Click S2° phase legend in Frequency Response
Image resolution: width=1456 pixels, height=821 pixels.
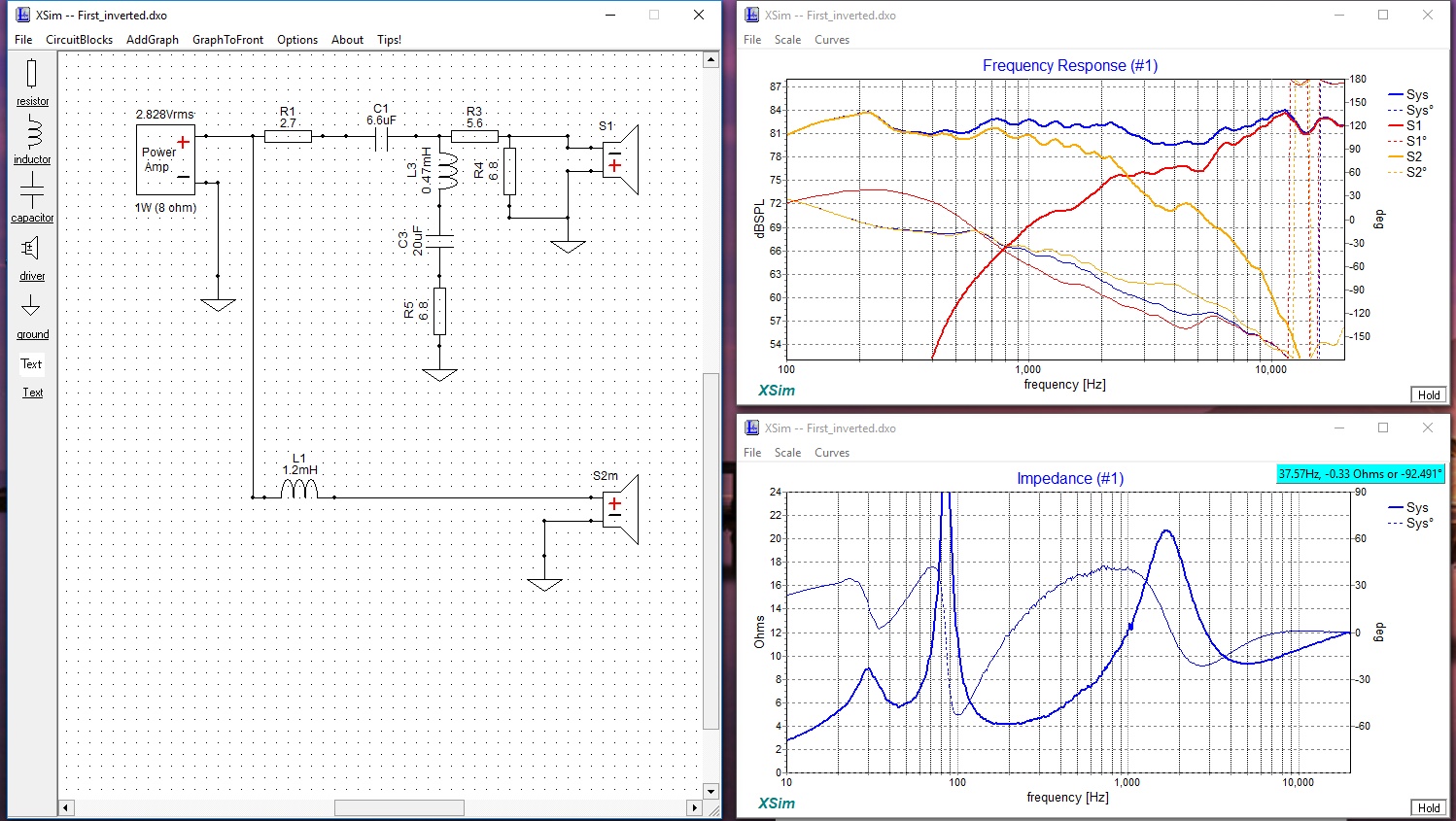click(x=1407, y=173)
